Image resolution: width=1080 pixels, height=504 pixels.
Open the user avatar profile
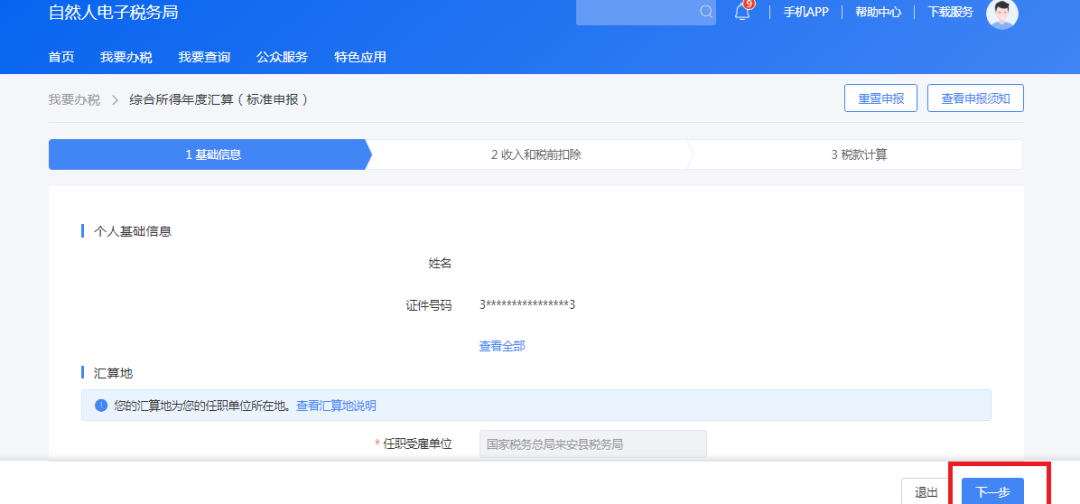(1001, 13)
